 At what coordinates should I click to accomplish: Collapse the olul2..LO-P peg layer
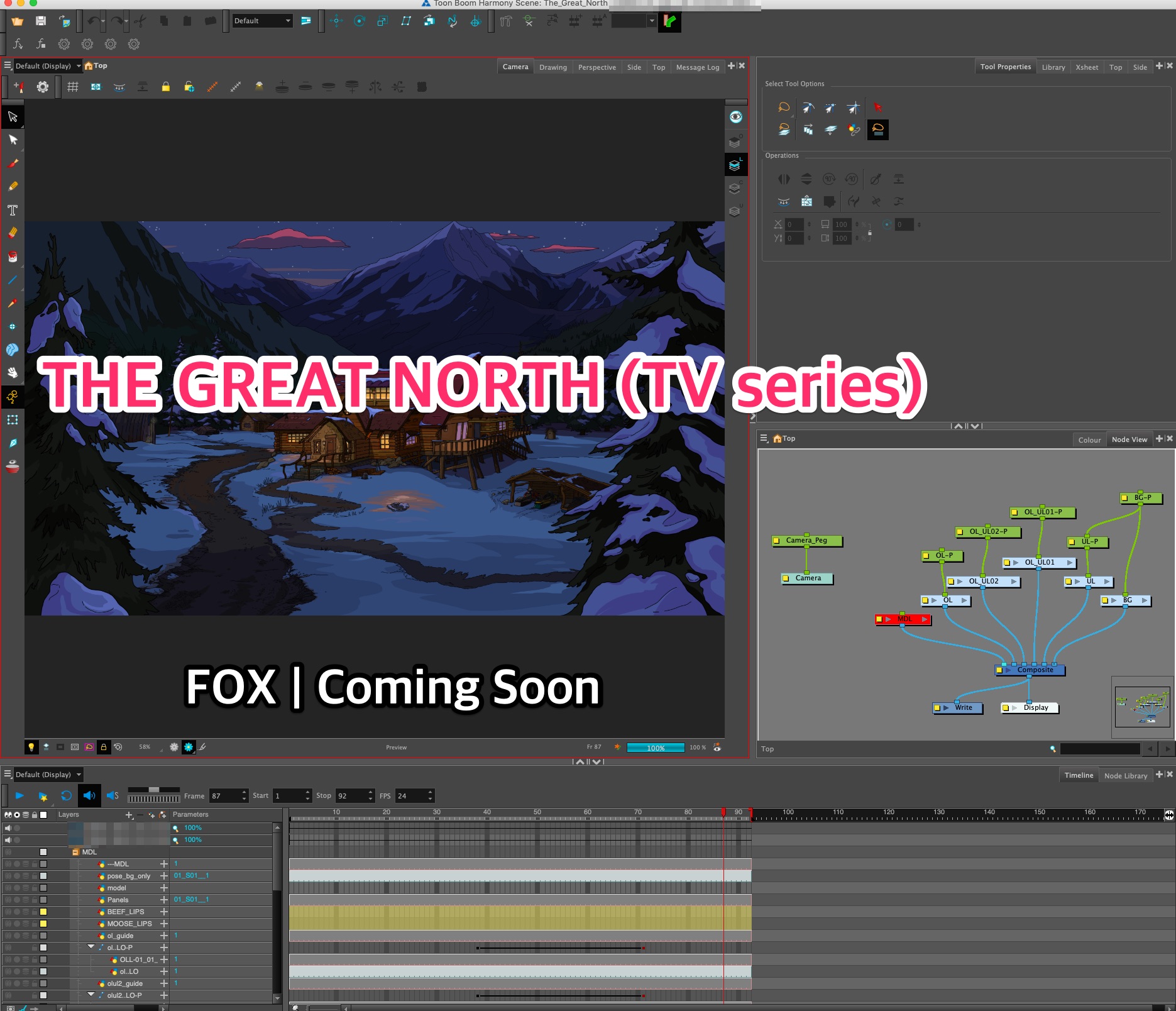click(x=91, y=995)
